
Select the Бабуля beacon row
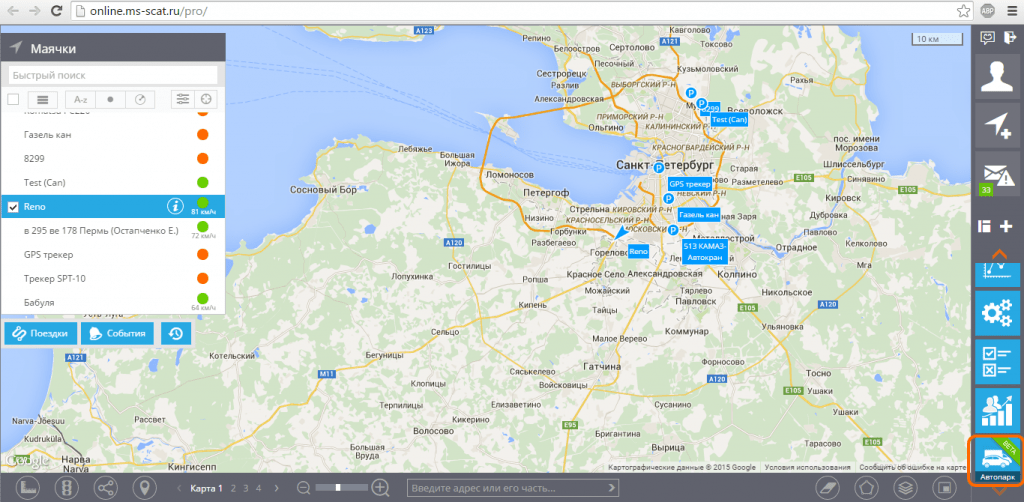point(113,303)
